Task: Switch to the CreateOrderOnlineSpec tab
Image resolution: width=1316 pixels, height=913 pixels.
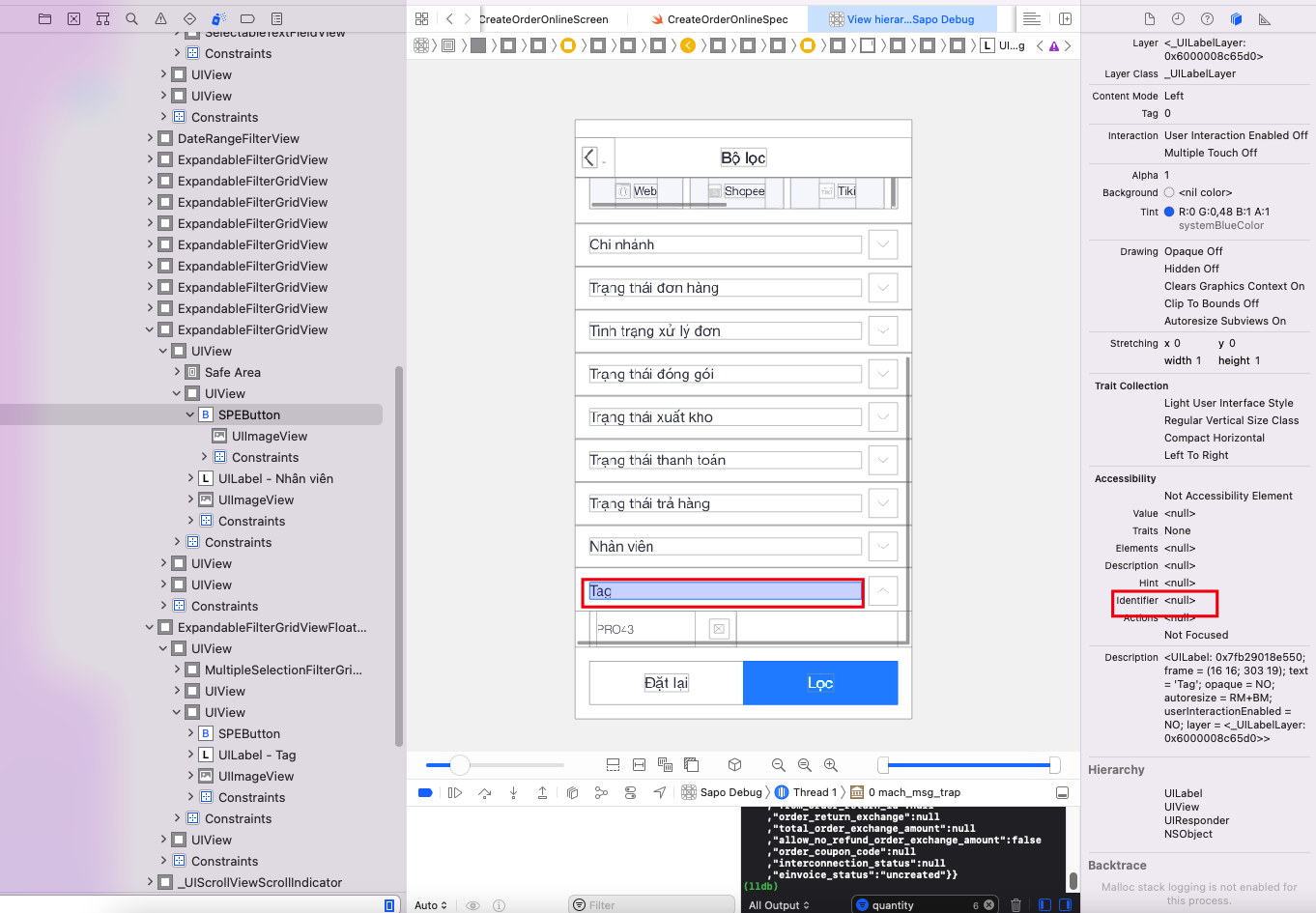Action: coord(719,19)
